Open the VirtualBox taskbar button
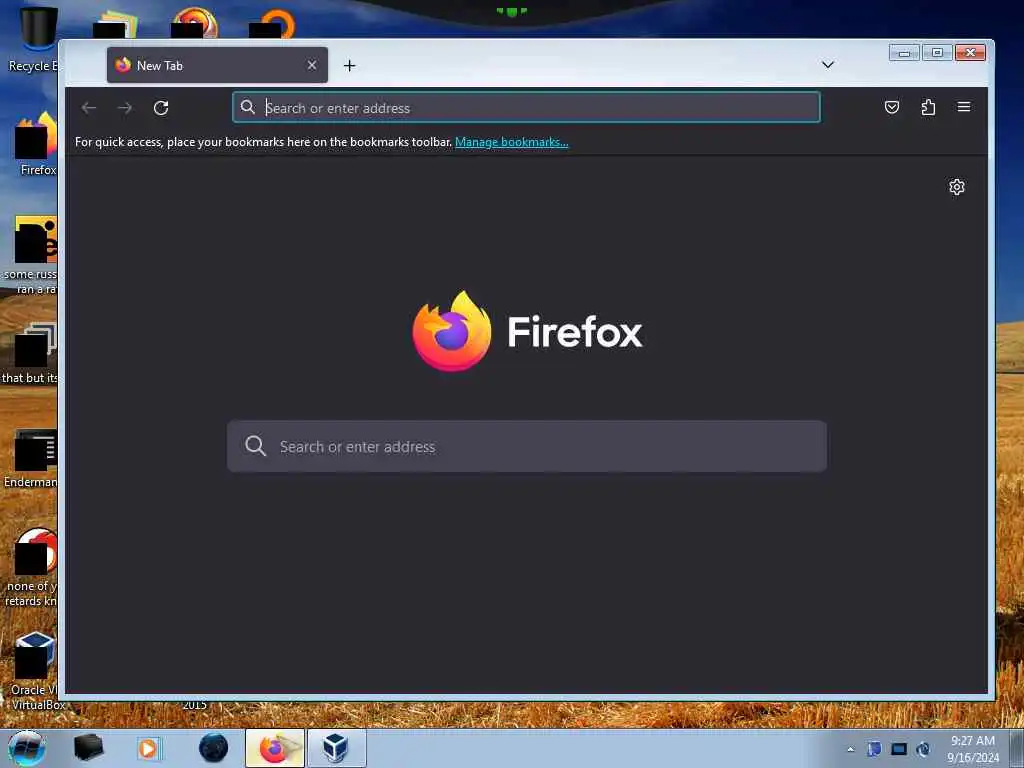 point(336,748)
